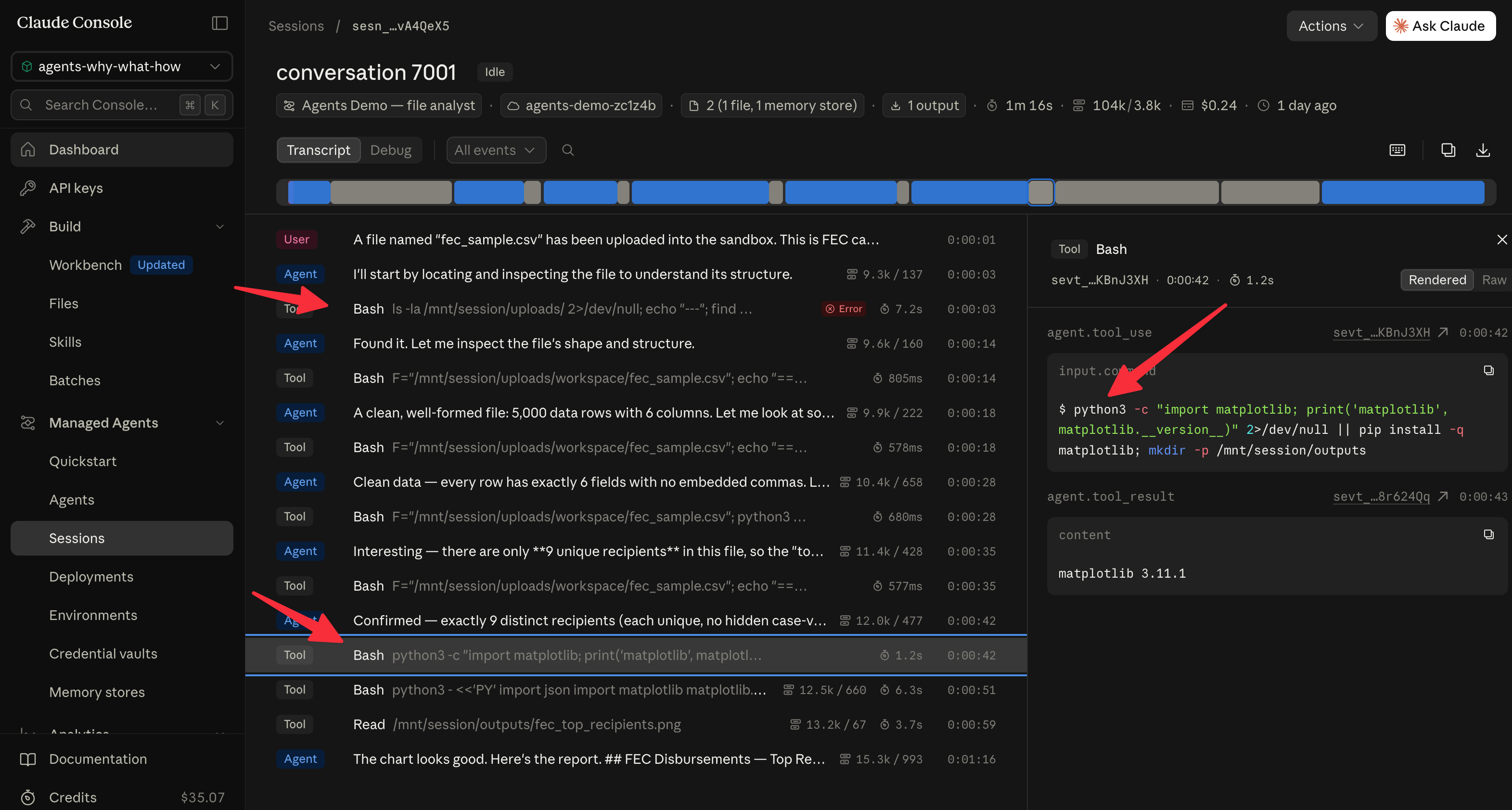Screen dimensions: 1512x810
Task: Open keyboard shortcuts icon
Action: [1397, 150]
